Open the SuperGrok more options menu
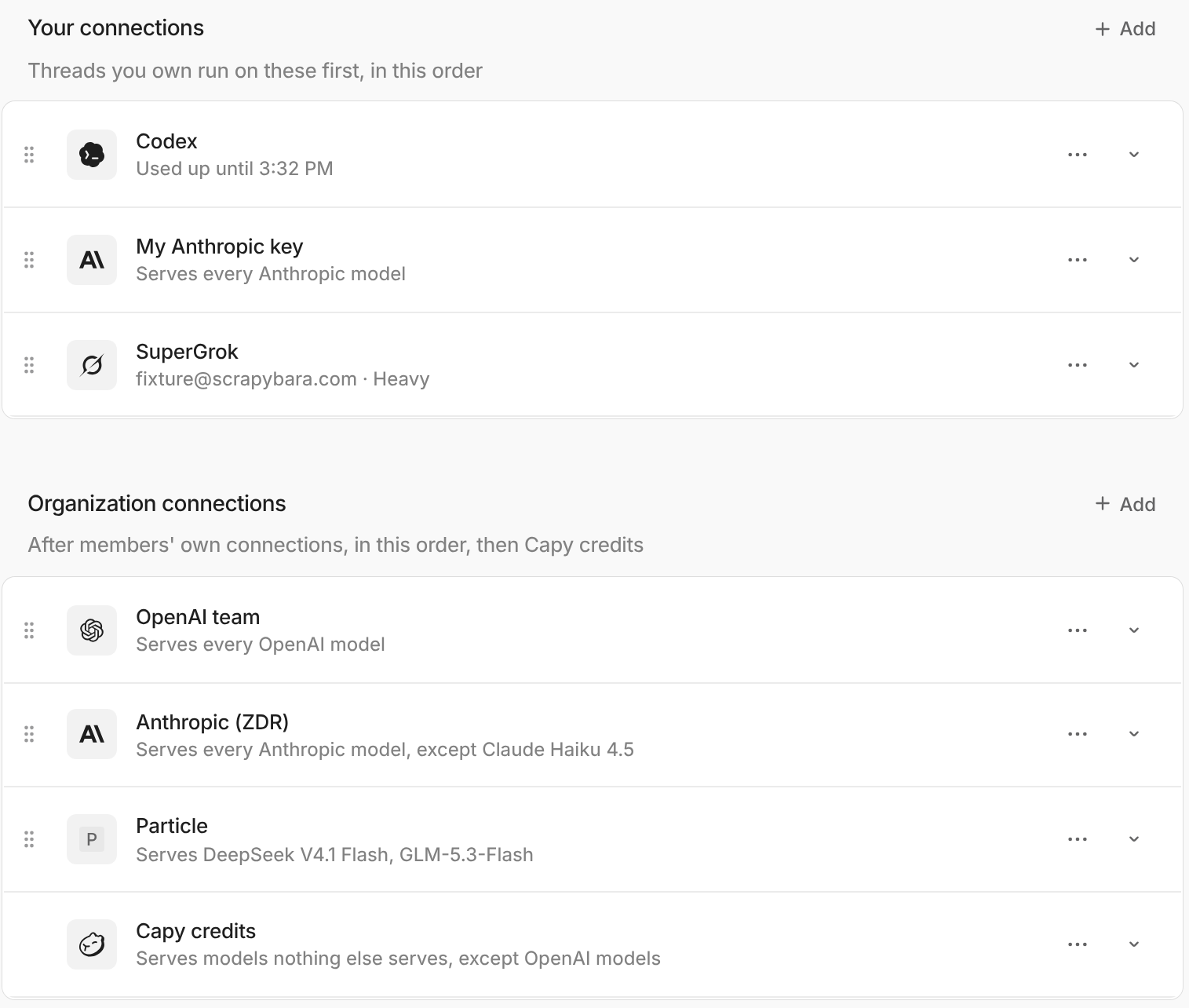 tap(1078, 365)
